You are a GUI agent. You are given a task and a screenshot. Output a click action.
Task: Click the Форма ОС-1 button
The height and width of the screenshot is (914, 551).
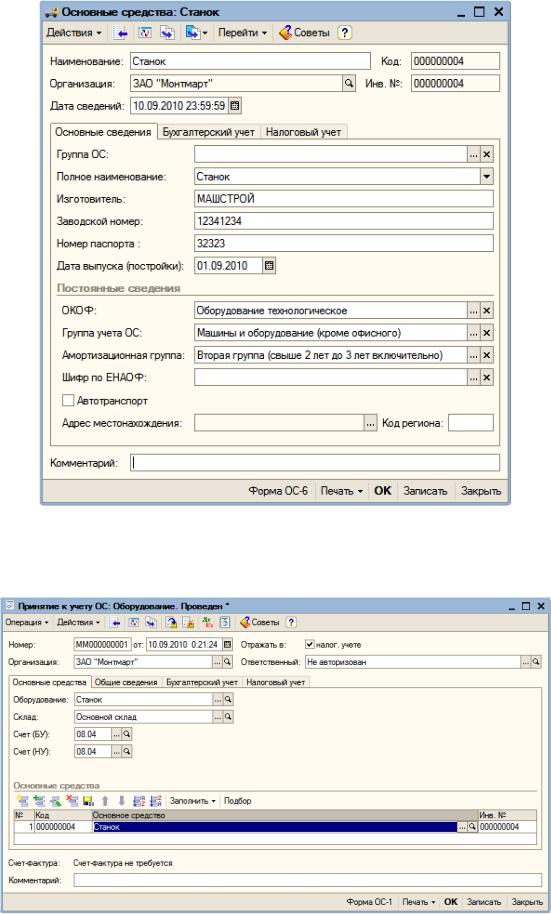point(370,902)
